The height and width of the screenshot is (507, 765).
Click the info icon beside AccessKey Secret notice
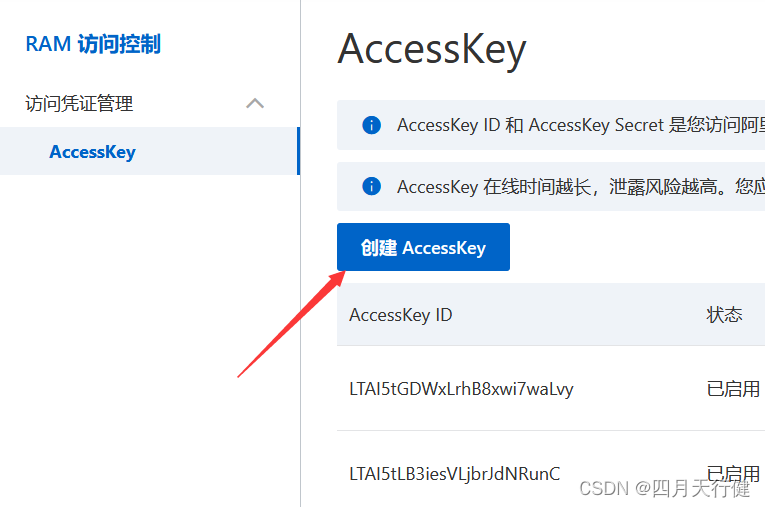[x=372, y=125]
